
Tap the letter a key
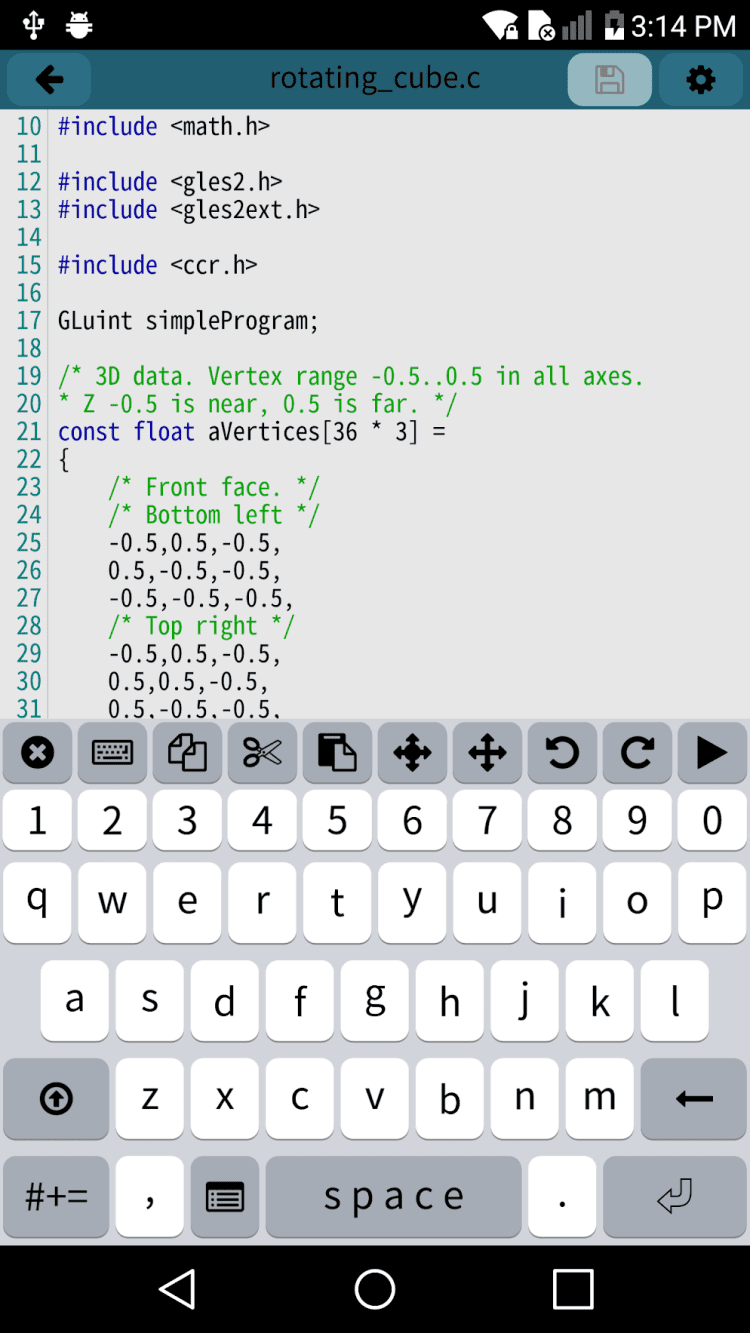point(75,1001)
